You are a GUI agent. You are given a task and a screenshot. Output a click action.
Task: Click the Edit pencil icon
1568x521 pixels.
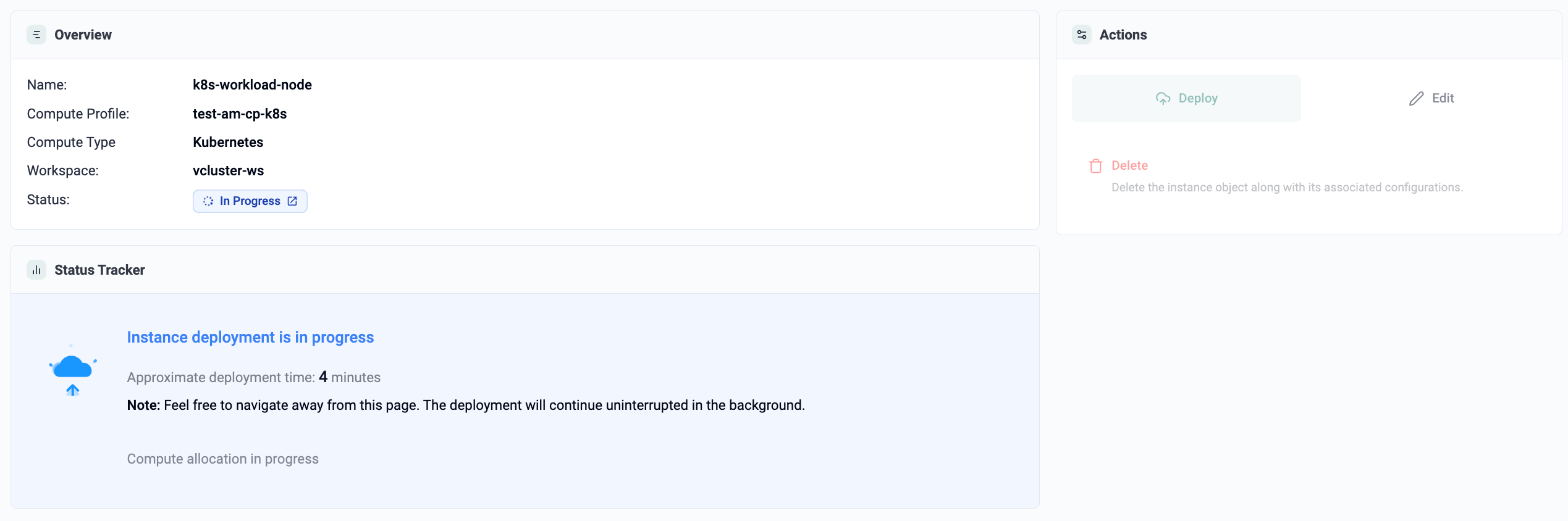coord(1416,99)
